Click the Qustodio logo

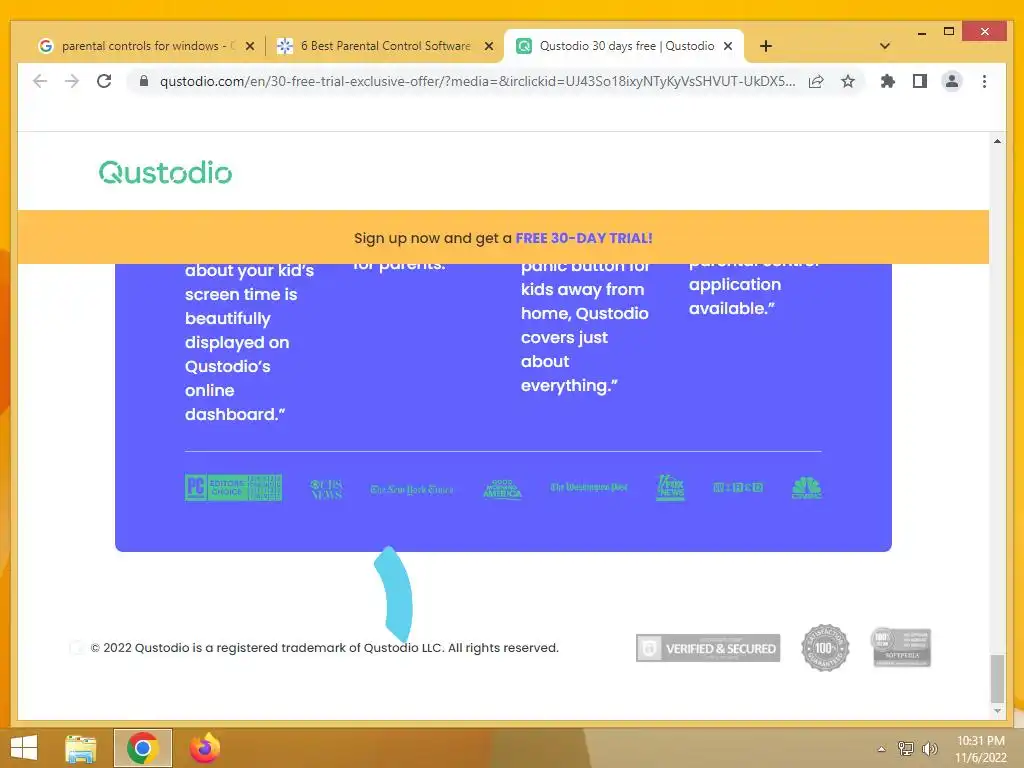pyautogui.click(x=165, y=172)
